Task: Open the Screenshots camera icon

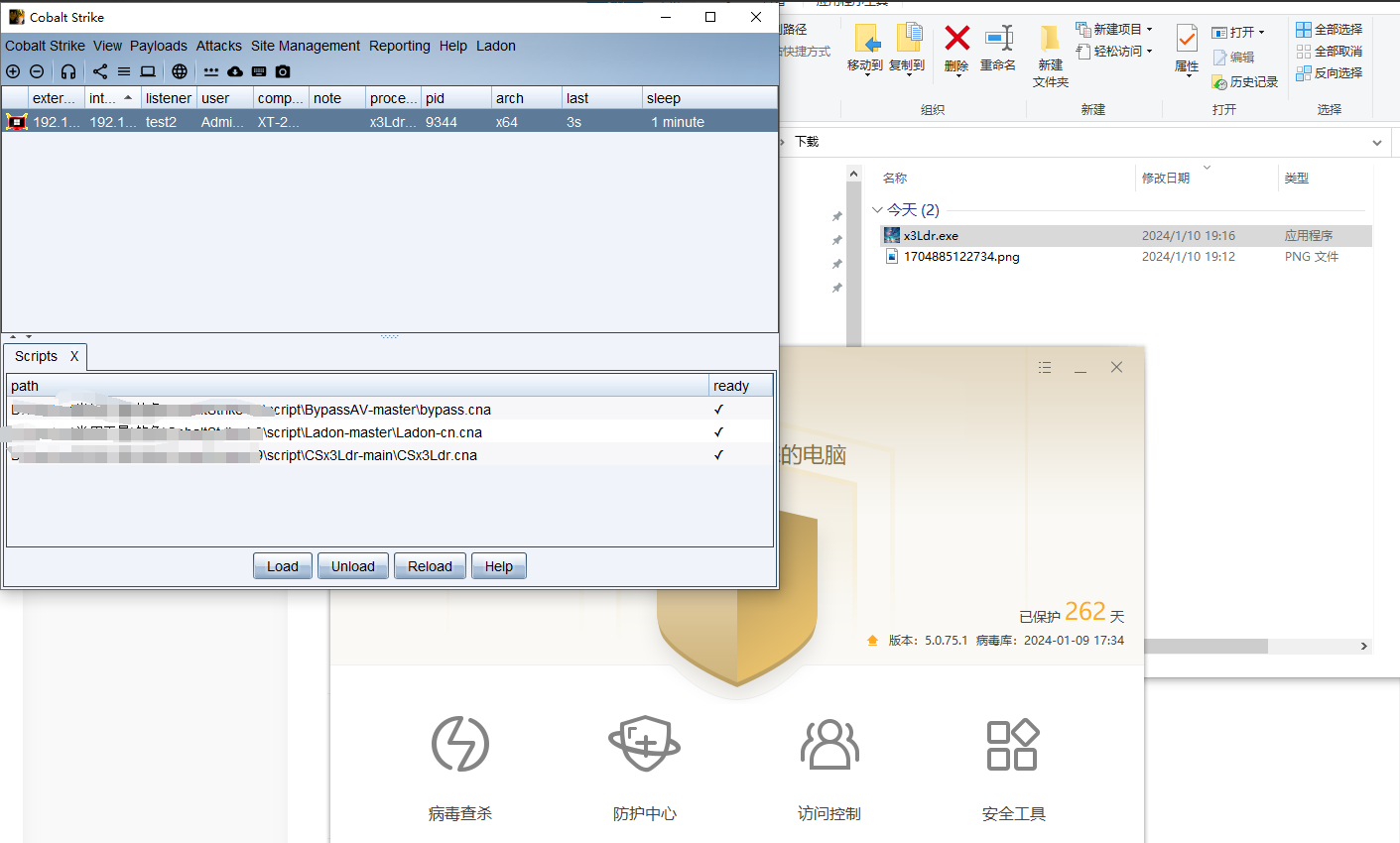Action: pos(283,71)
